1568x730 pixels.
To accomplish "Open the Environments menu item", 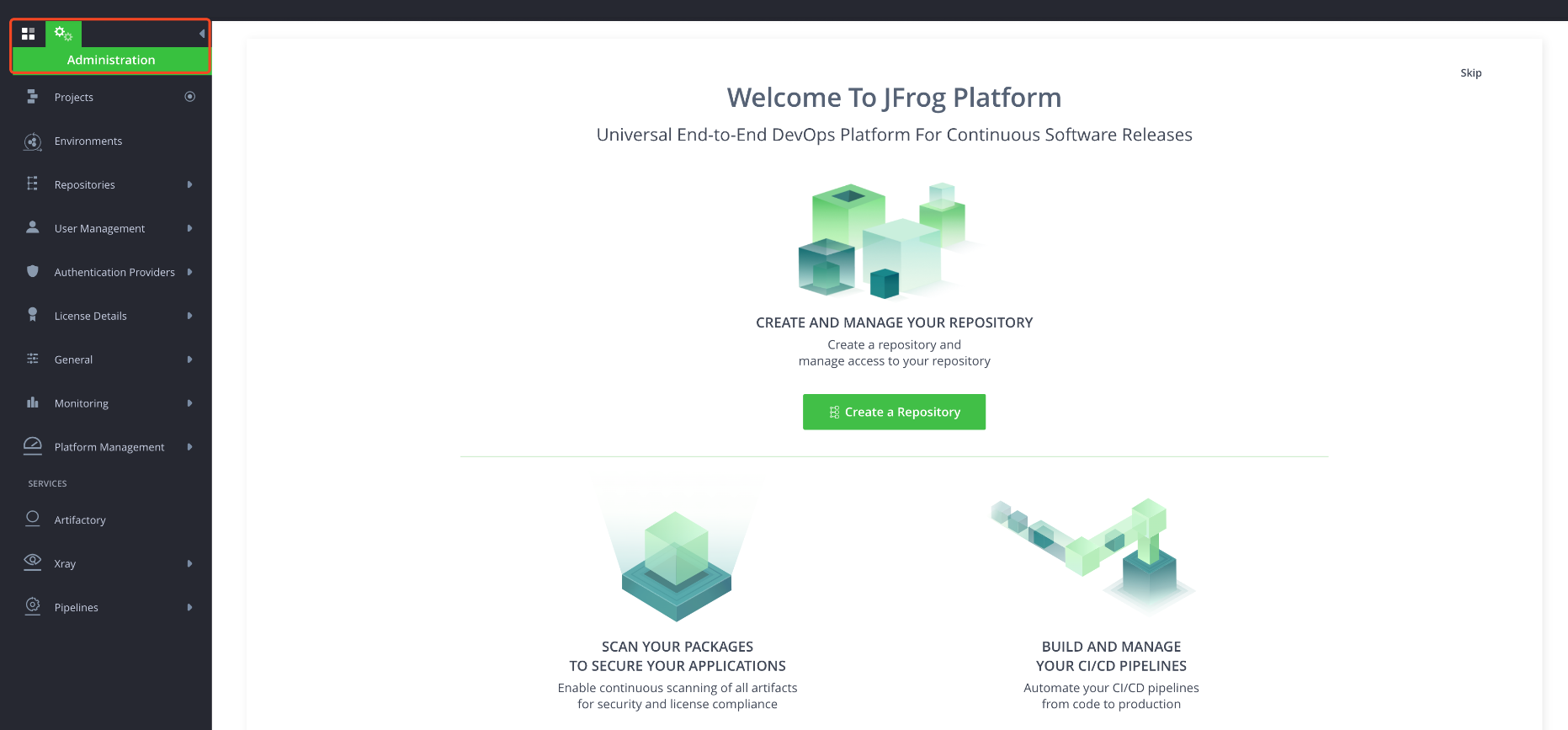I will (88, 141).
